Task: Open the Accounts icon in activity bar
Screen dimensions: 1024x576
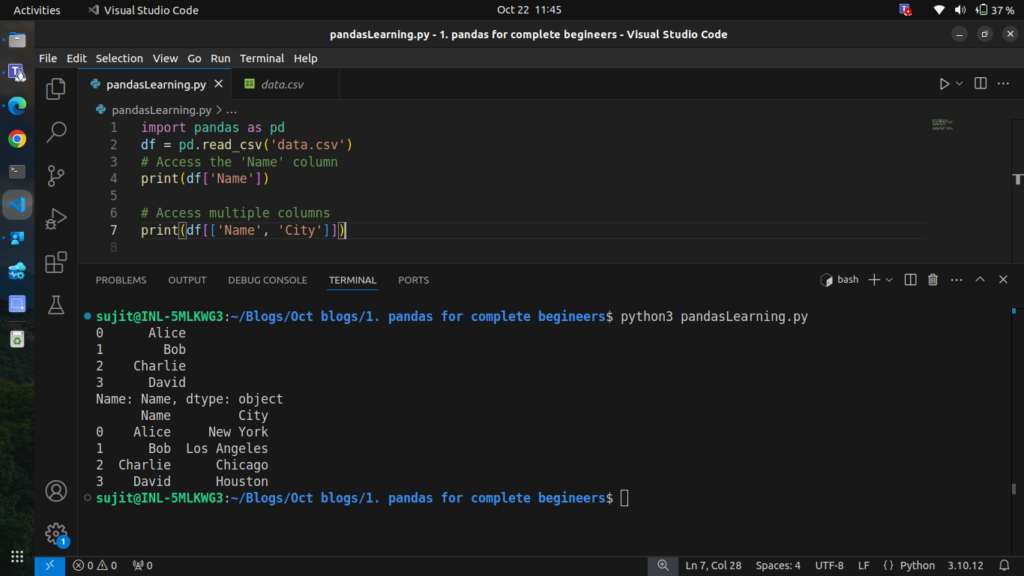Action: coord(56,491)
